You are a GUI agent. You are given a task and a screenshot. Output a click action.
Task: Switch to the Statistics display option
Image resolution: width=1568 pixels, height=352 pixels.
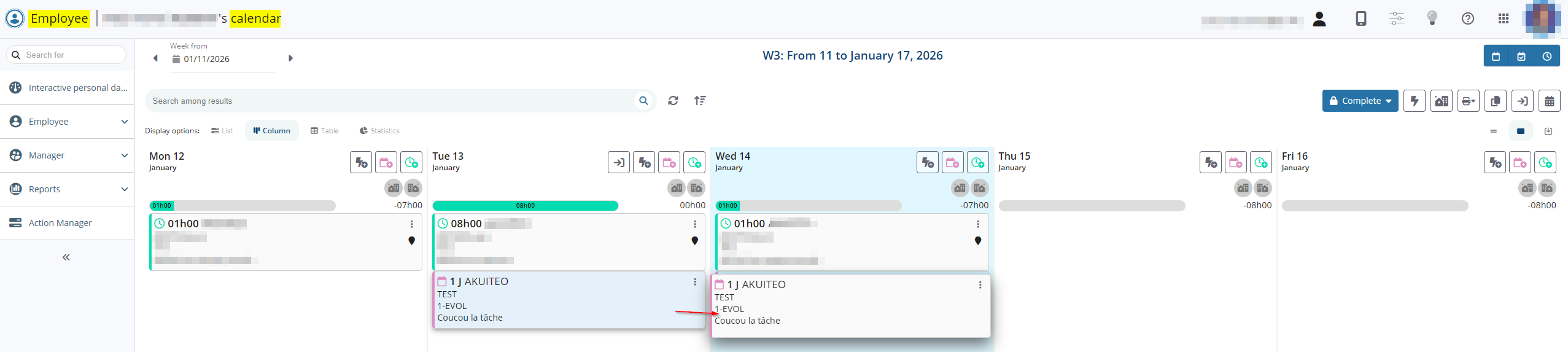coord(379,131)
